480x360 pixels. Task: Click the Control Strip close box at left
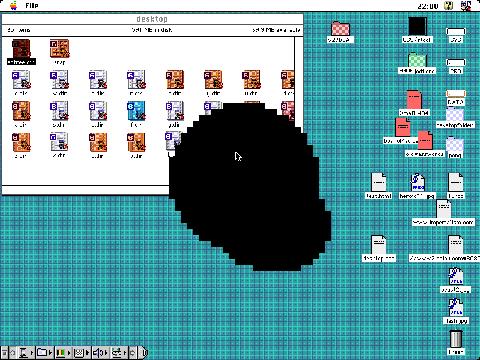[5, 352]
